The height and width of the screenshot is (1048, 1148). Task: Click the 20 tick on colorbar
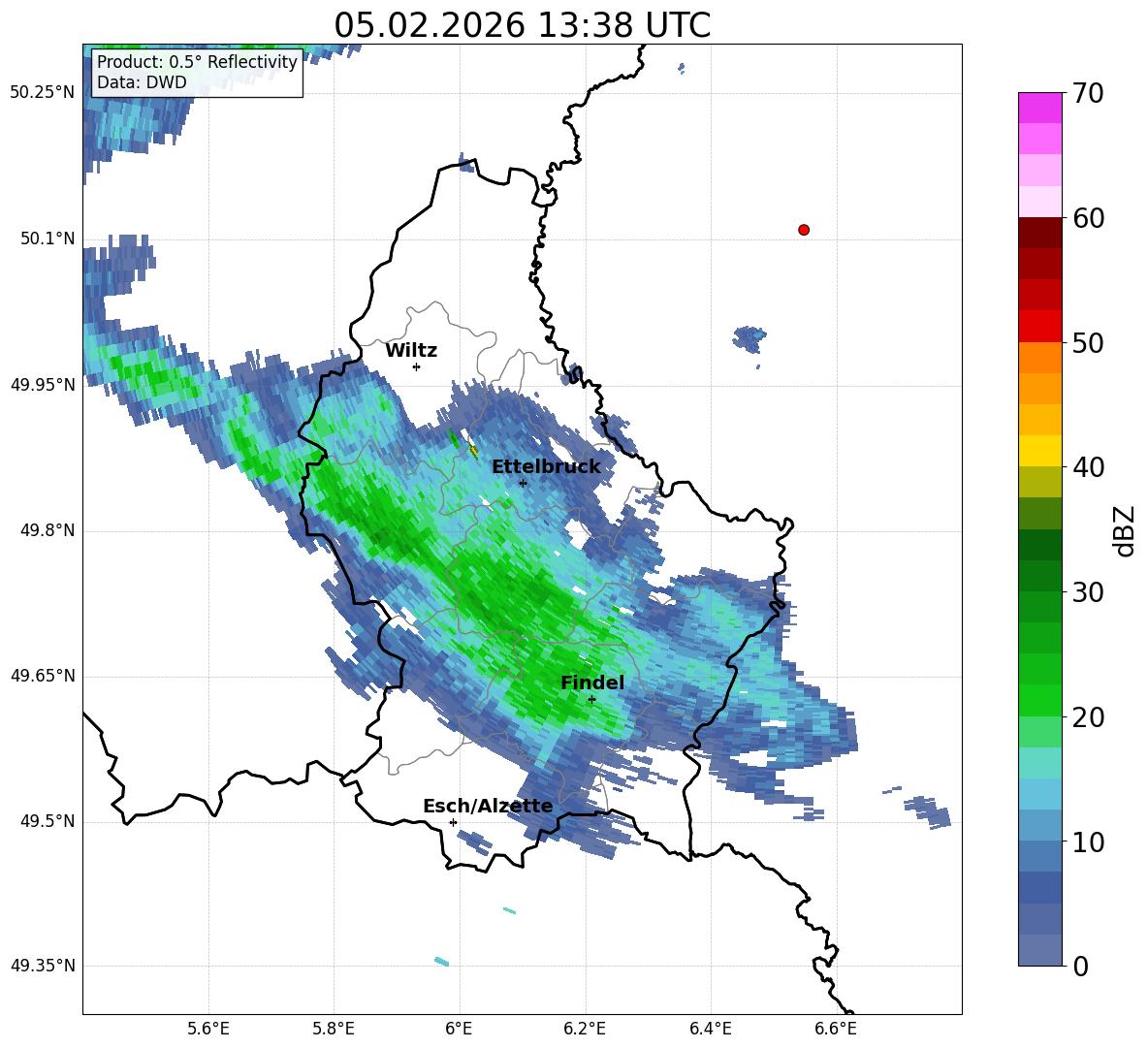coord(1088,717)
